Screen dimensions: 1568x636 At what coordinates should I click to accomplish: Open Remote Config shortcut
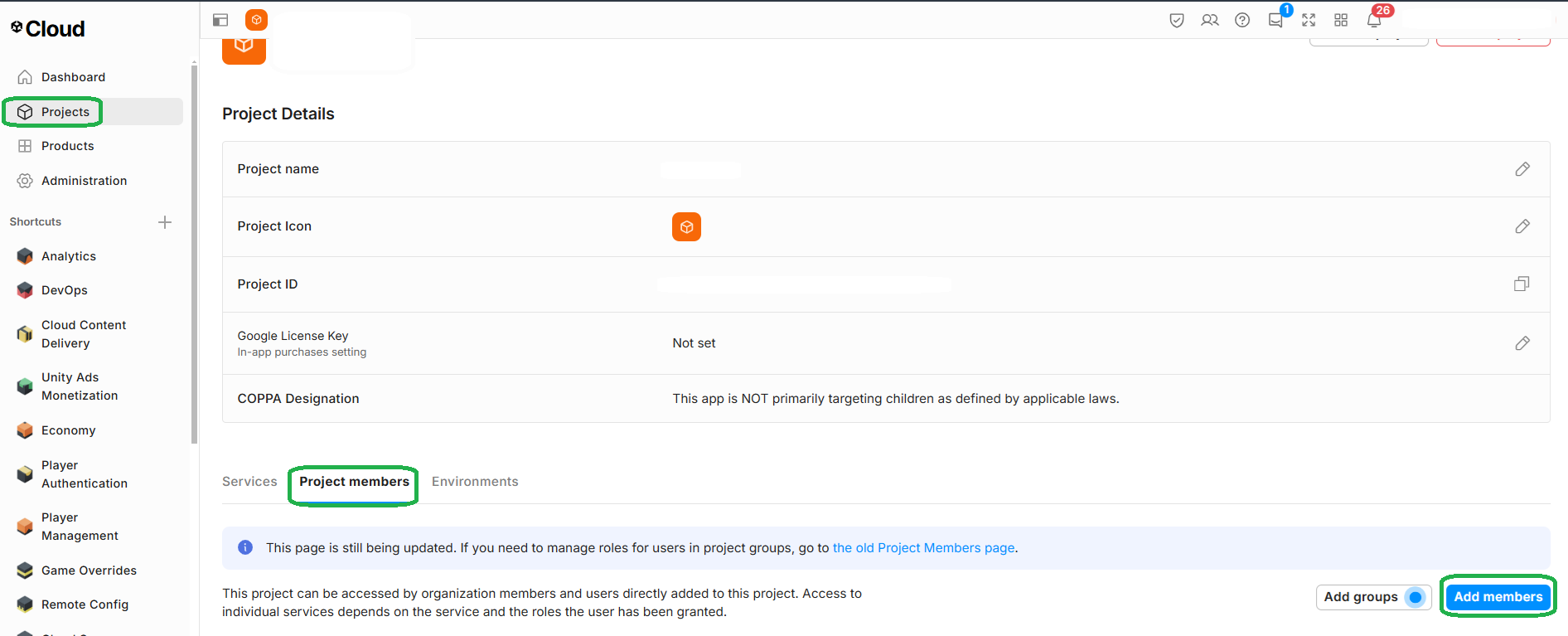[85, 604]
